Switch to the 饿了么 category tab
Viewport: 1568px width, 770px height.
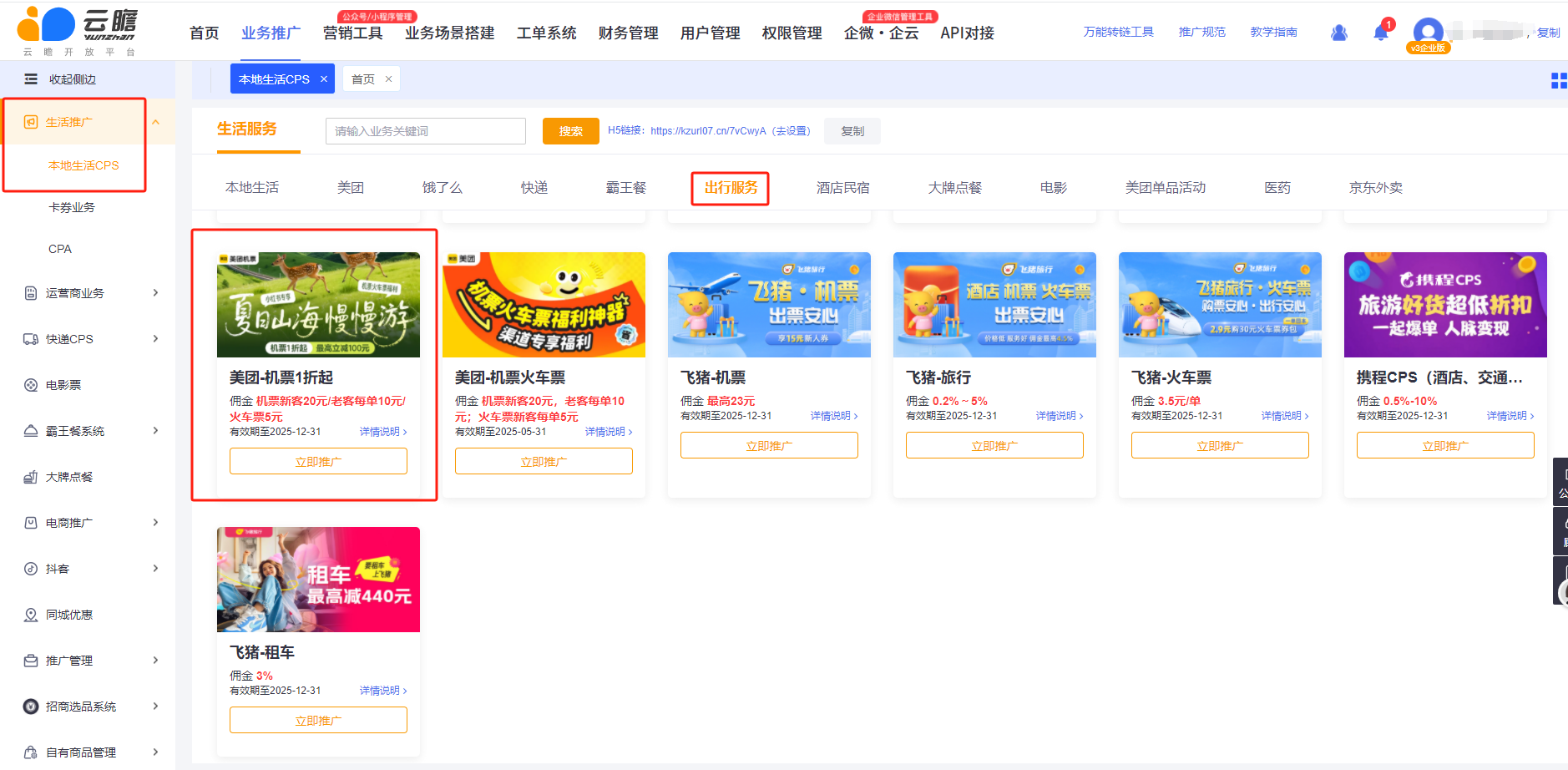pos(442,188)
